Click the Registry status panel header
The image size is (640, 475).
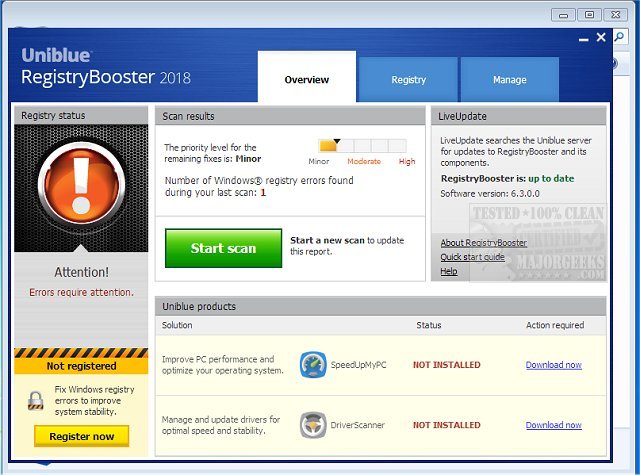pyautogui.click(x=81, y=115)
